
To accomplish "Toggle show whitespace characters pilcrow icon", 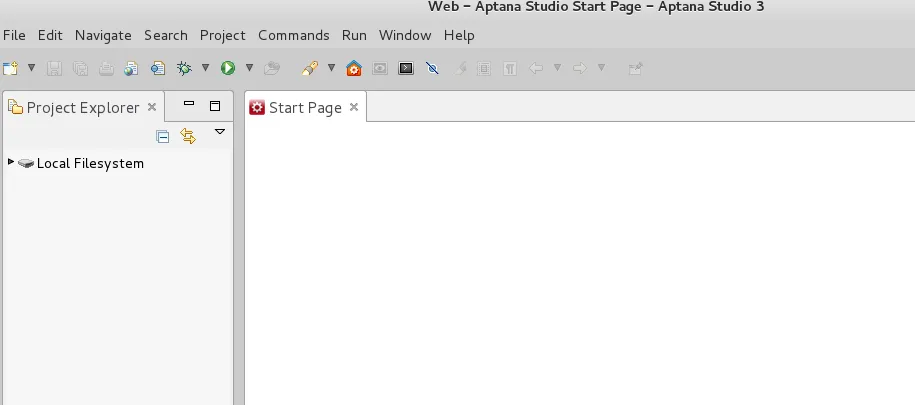I will click(x=509, y=68).
